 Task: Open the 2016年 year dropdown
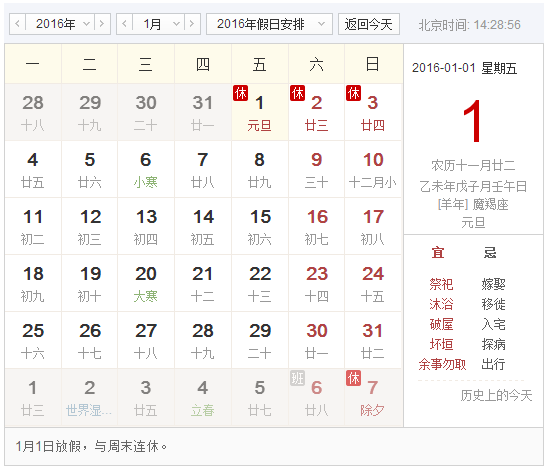tap(60, 24)
